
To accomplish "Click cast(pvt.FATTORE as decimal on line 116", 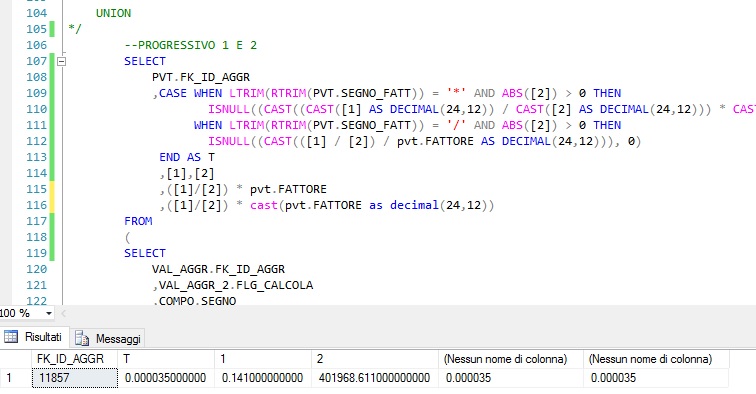I will tap(344, 205).
